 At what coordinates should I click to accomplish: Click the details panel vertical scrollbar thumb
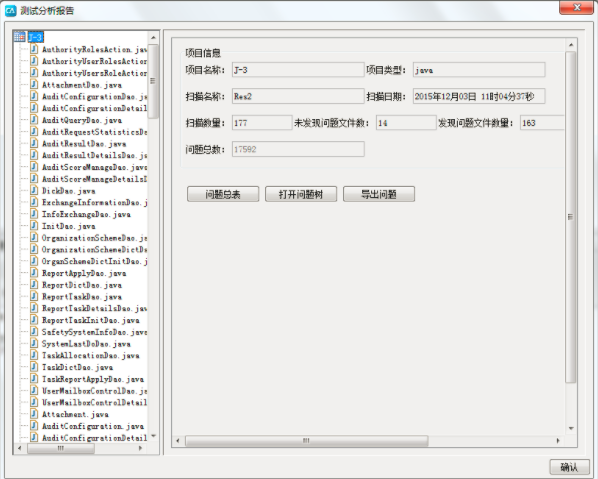click(571, 217)
